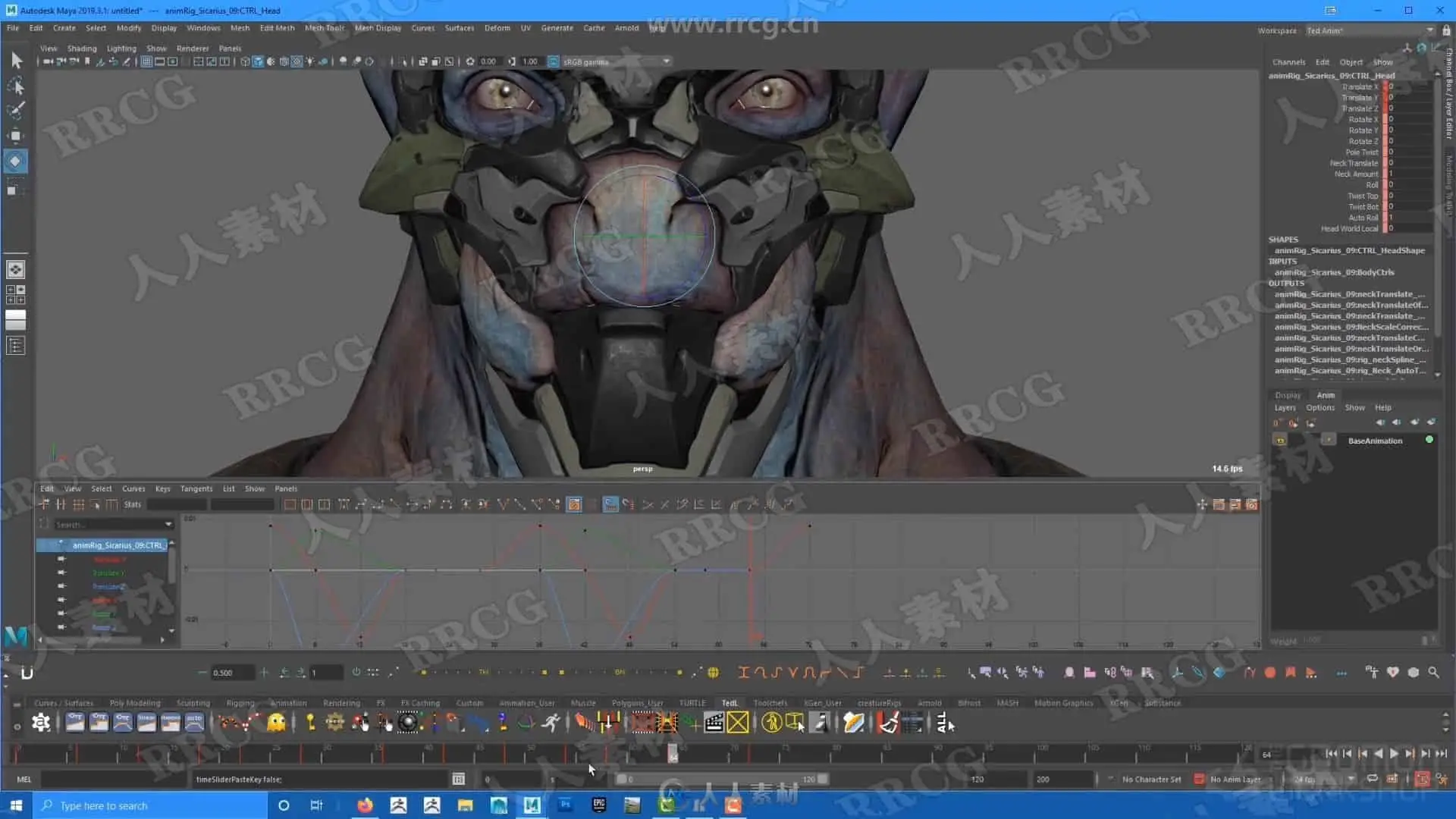Click Graph Editor move nearest key icon
Viewport: 1456px width, 819px height.
(x=44, y=504)
